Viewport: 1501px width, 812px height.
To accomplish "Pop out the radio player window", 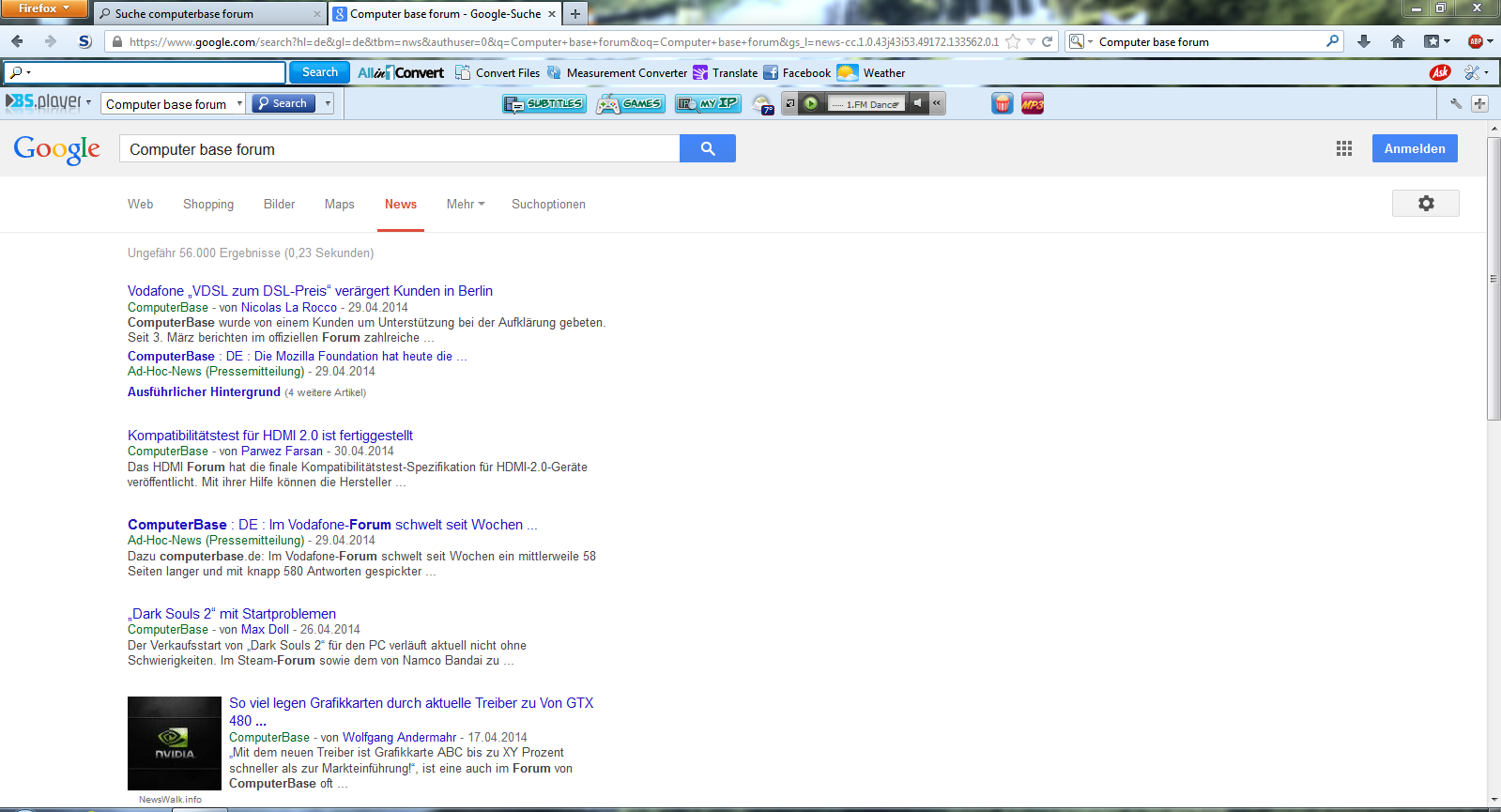I will [790, 104].
